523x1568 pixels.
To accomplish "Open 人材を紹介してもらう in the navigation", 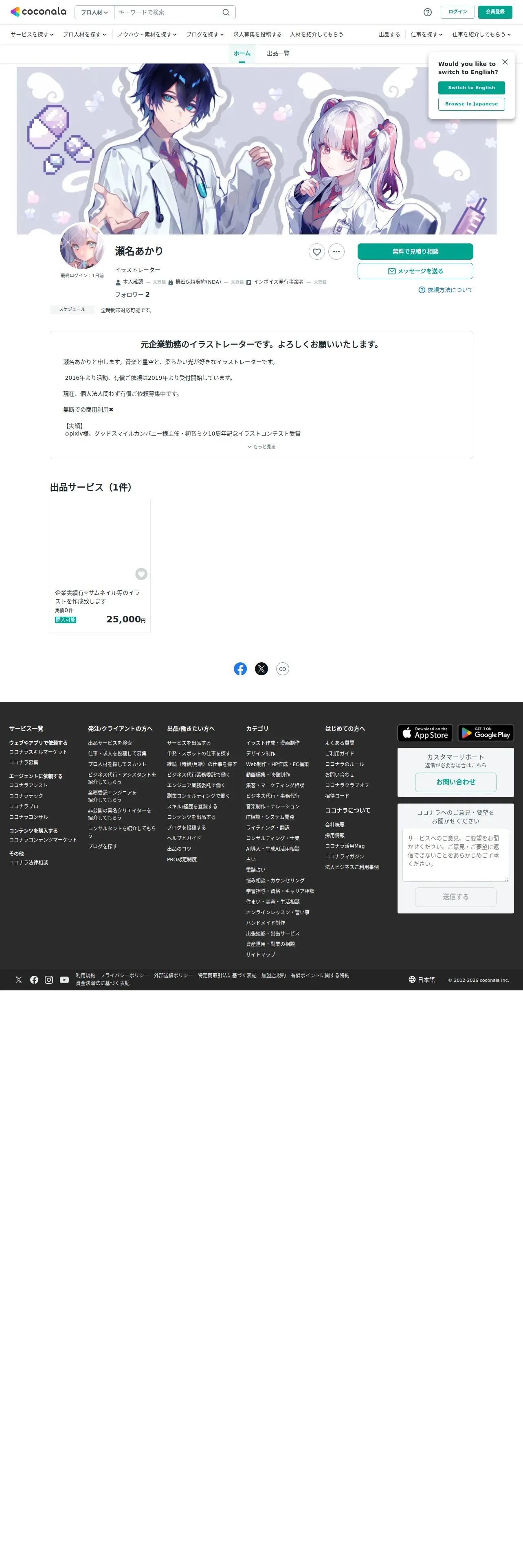I will [316, 35].
